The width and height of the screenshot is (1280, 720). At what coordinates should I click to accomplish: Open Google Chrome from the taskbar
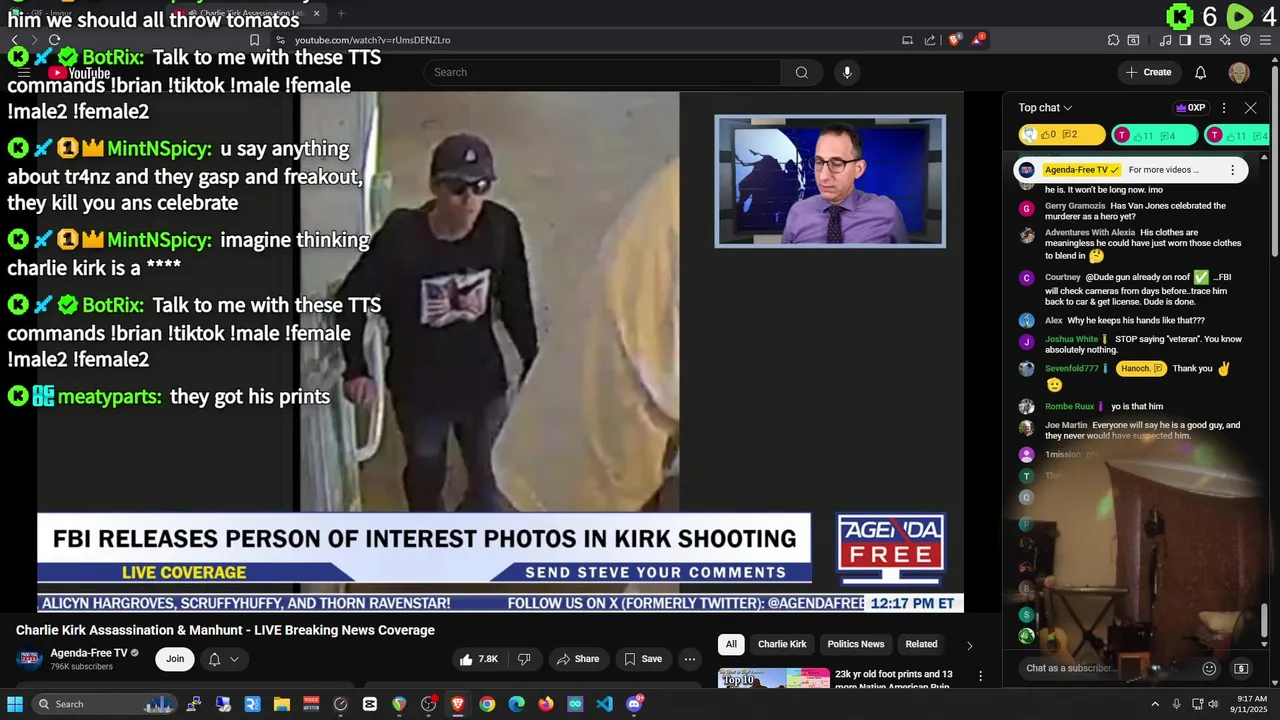[x=487, y=704]
